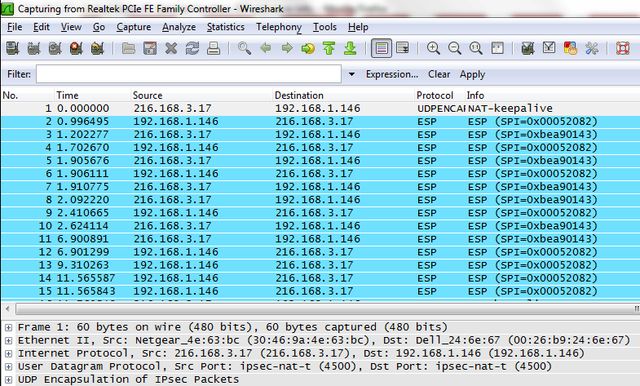Image resolution: width=640 pixels, height=386 pixels.
Task: Sort by the Time column header
Action: tap(67, 95)
